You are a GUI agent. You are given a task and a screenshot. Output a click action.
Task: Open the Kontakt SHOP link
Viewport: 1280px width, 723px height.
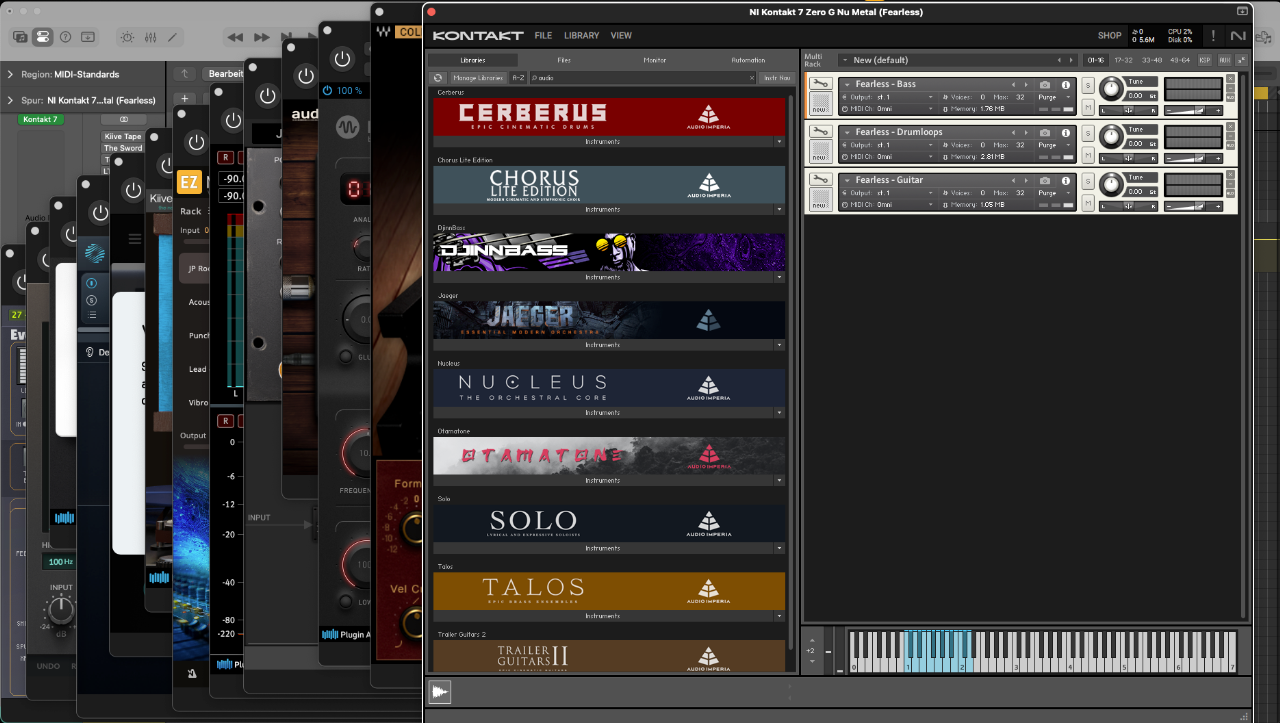click(x=1110, y=36)
